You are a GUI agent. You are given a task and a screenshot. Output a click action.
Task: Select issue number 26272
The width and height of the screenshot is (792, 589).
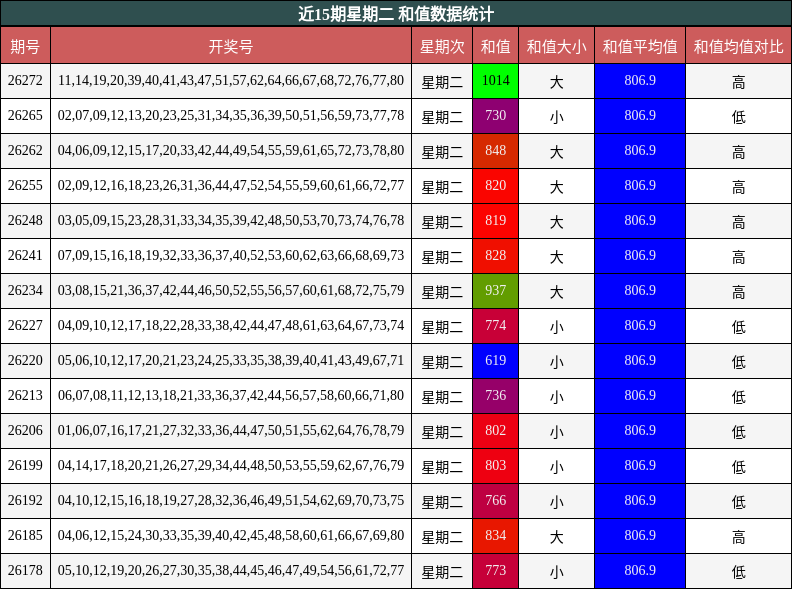[x=25, y=80]
